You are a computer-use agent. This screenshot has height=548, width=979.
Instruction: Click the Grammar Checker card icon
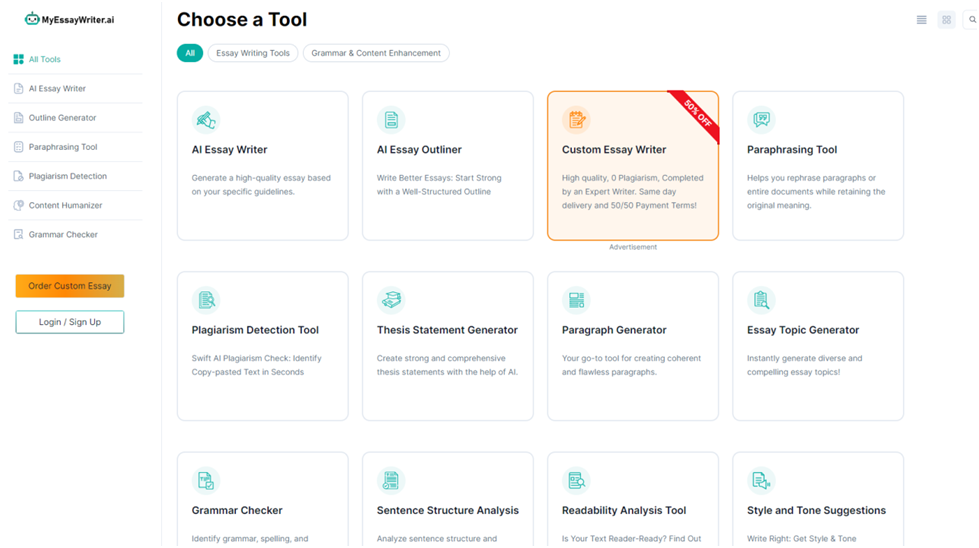coord(206,481)
